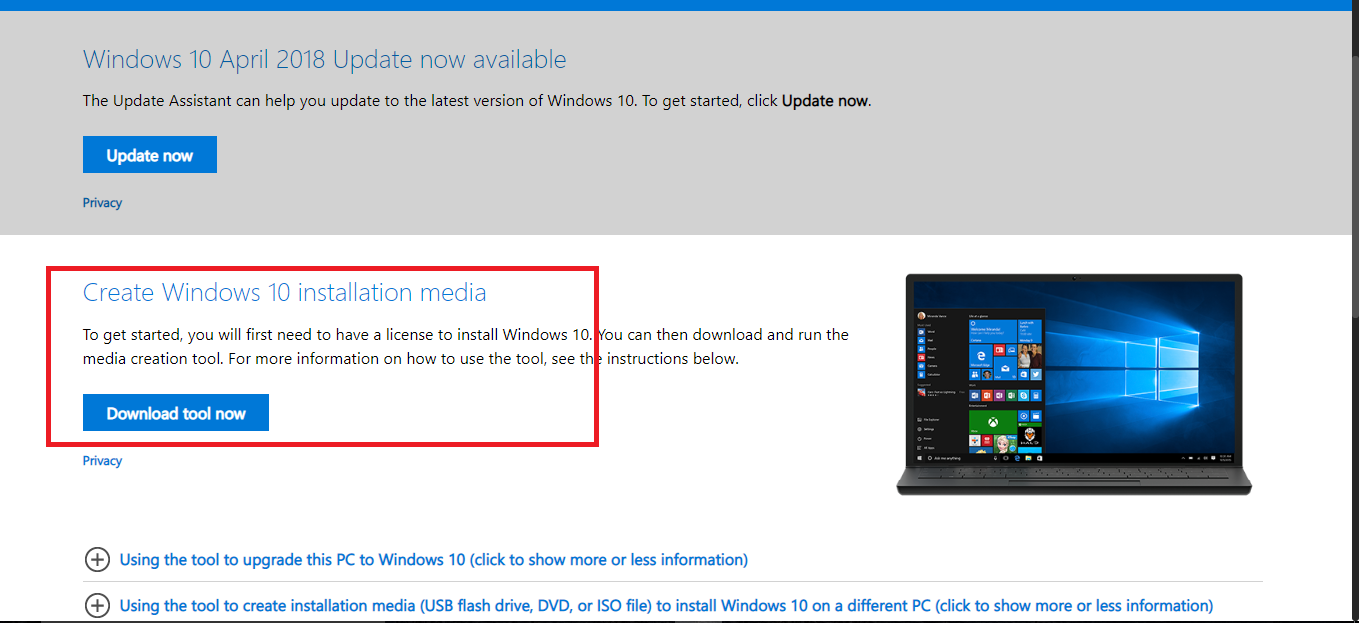Click 'Create Windows 10 installation media' heading
Image resolution: width=1359 pixels, height=623 pixels.
point(285,293)
